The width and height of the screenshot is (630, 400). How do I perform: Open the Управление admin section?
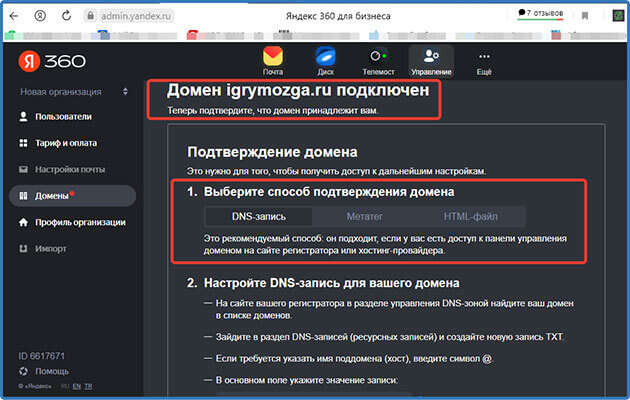point(431,61)
